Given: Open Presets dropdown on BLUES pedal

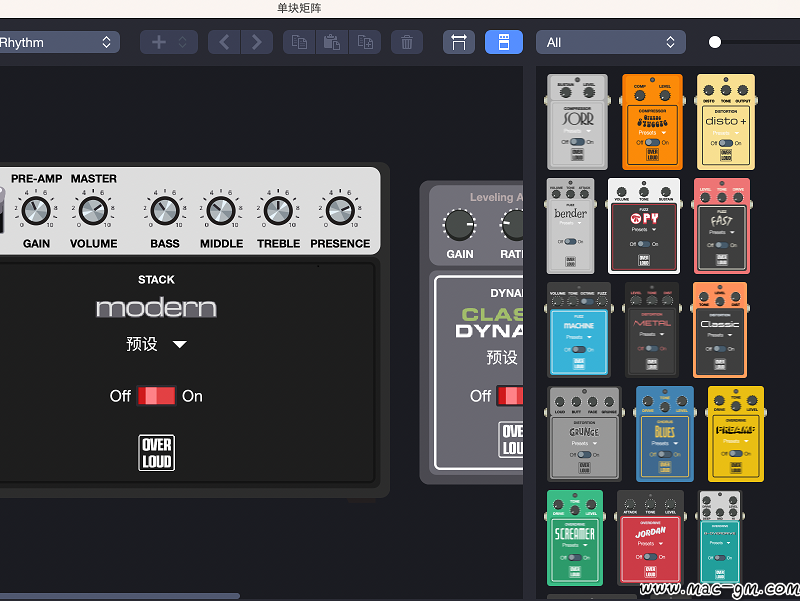Looking at the screenshot, I should point(665,443).
